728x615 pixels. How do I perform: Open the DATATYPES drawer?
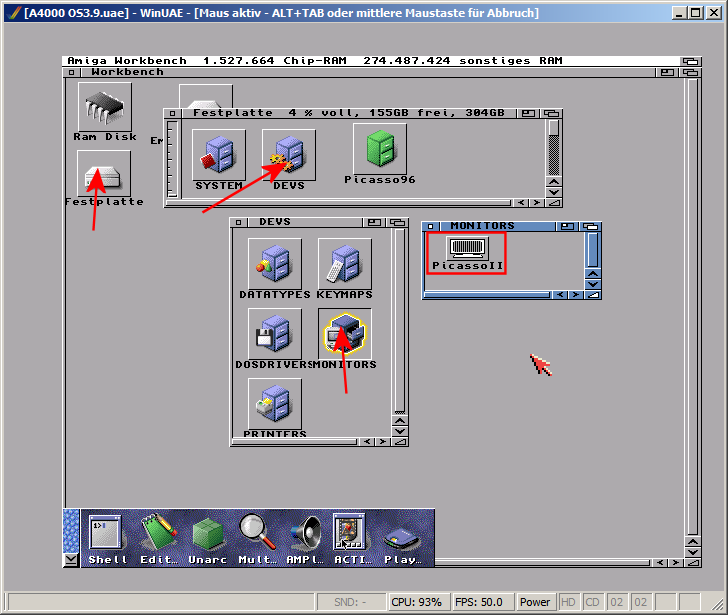[x=275, y=264]
